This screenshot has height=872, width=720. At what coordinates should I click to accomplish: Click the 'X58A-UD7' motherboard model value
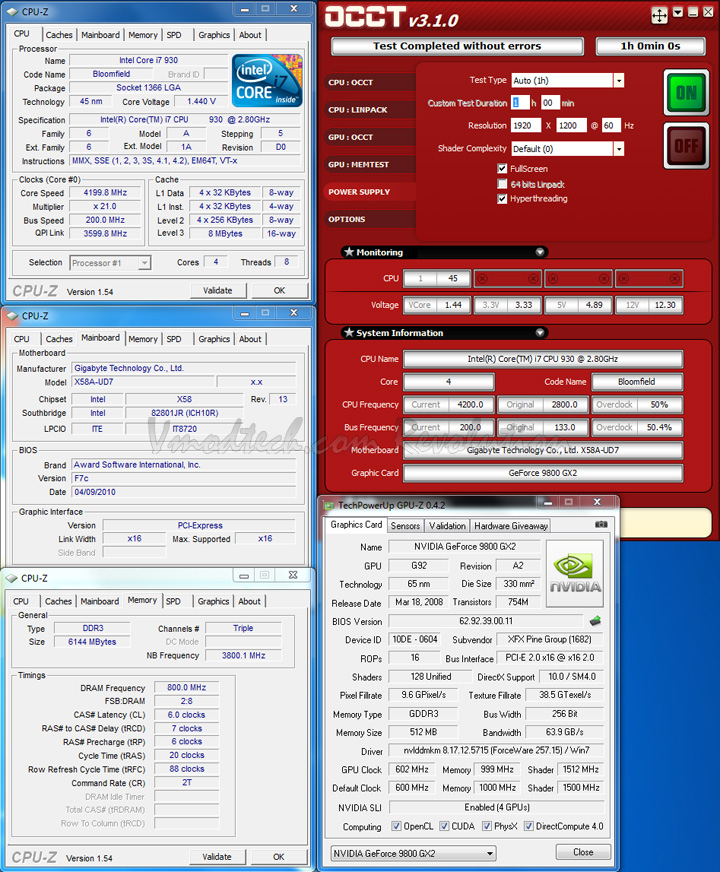[143, 382]
